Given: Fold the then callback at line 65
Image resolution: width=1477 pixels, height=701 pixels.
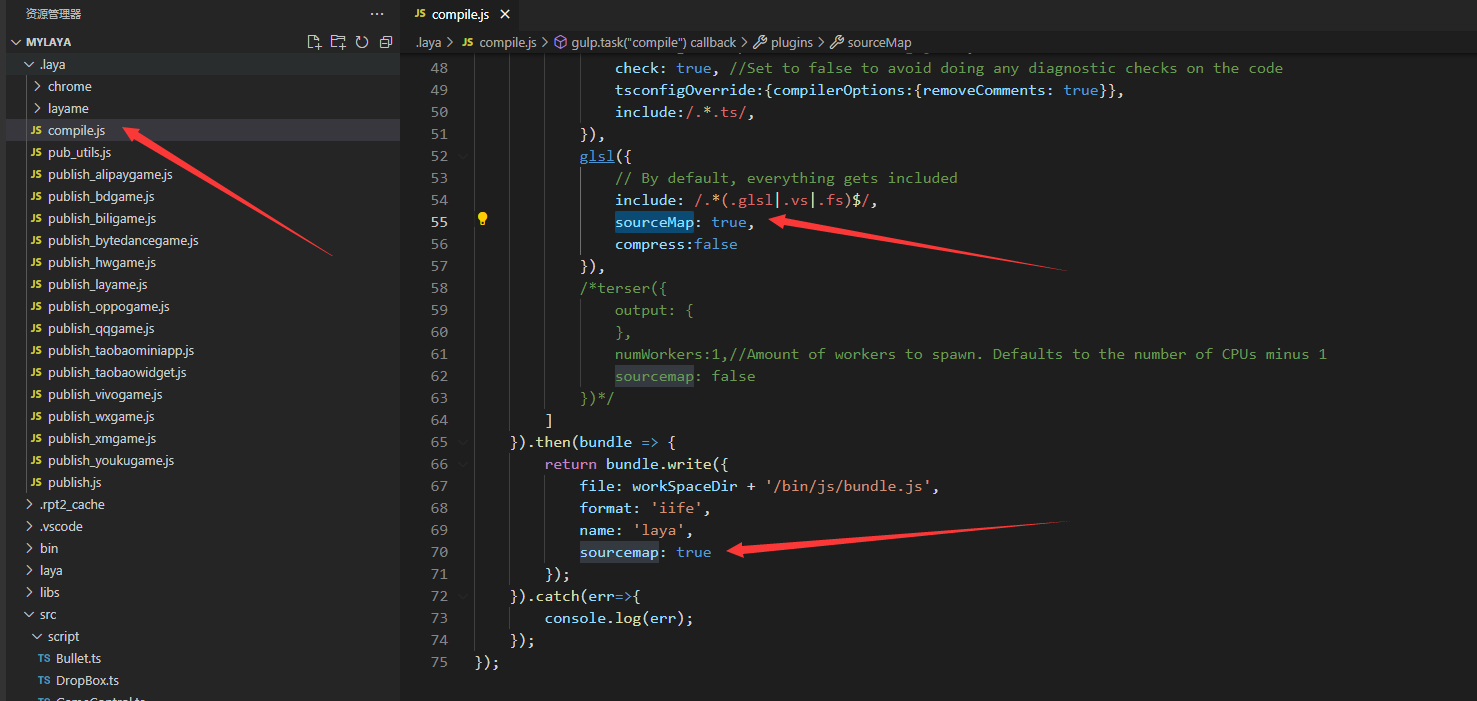Looking at the screenshot, I should tap(462, 442).
